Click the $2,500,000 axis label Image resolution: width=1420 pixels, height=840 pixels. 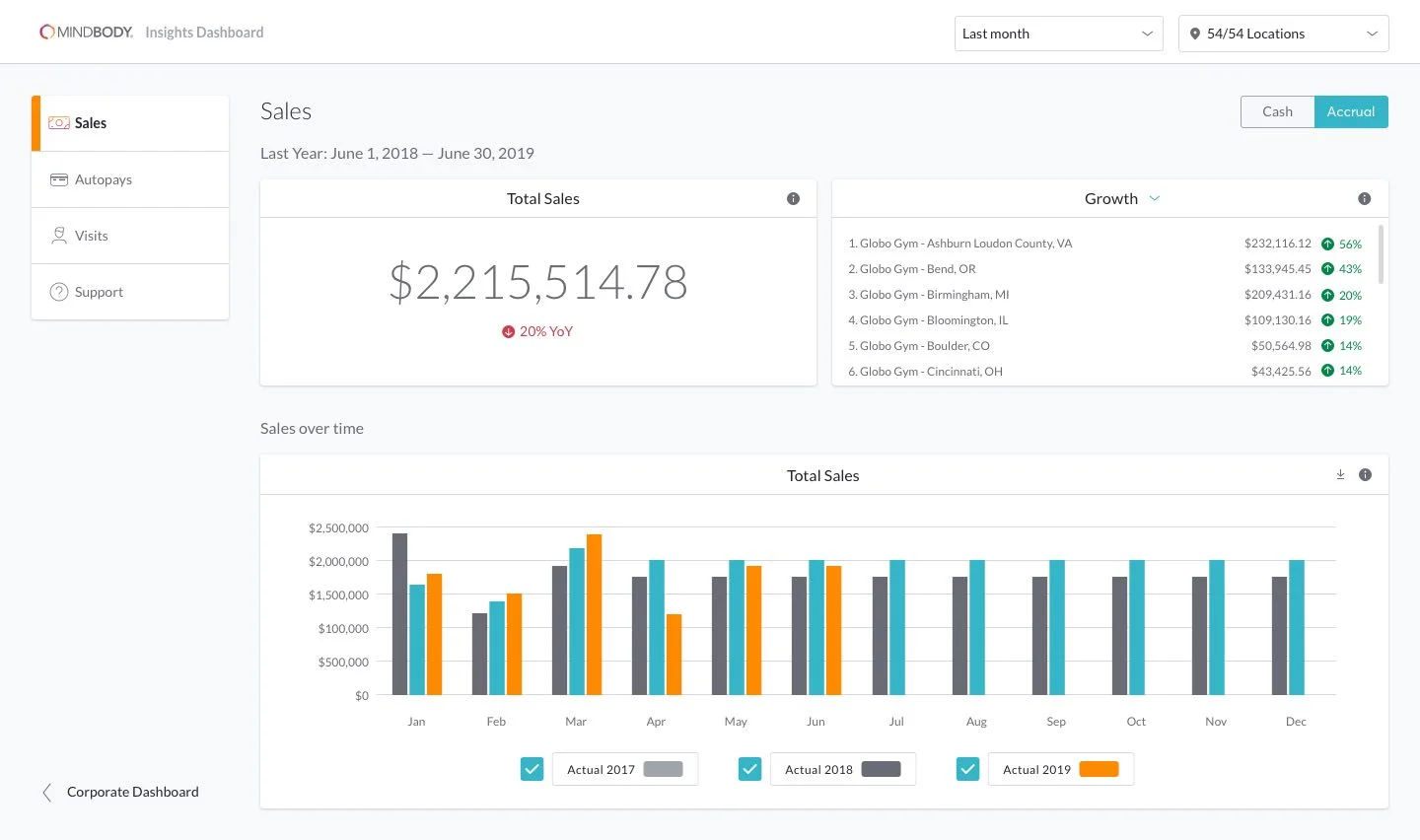pos(338,528)
